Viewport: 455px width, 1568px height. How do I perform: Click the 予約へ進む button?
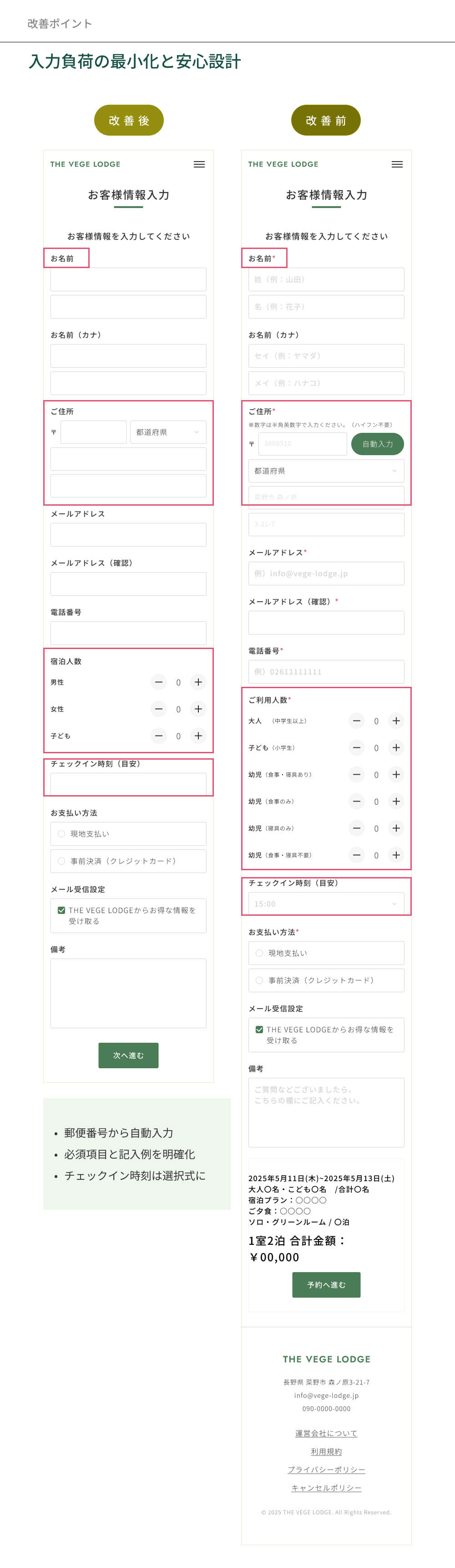pyautogui.click(x=326, y=1285)
